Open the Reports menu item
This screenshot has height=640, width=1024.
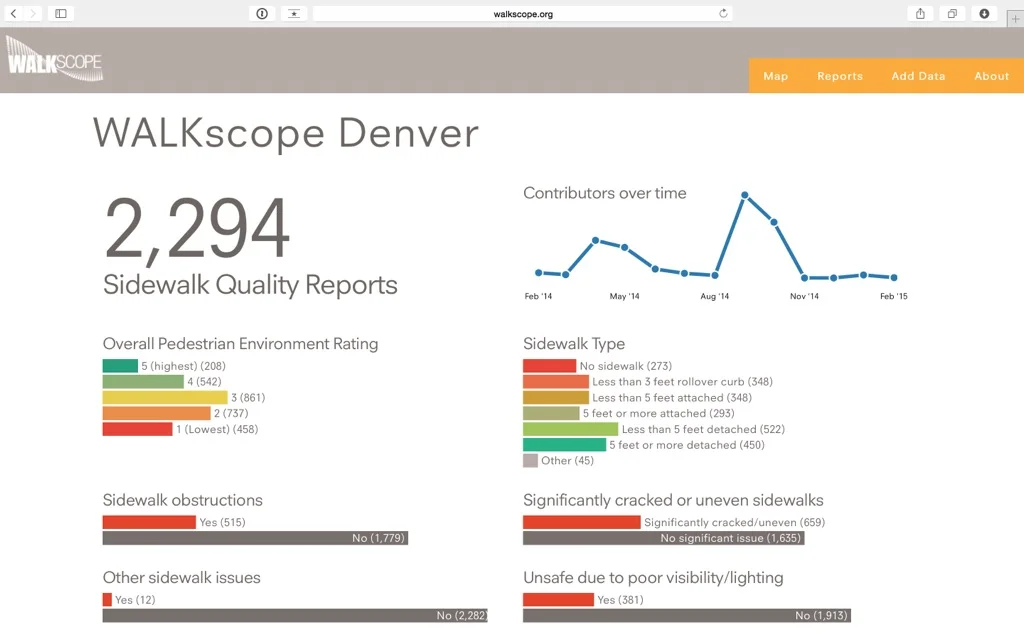(840, 76)
